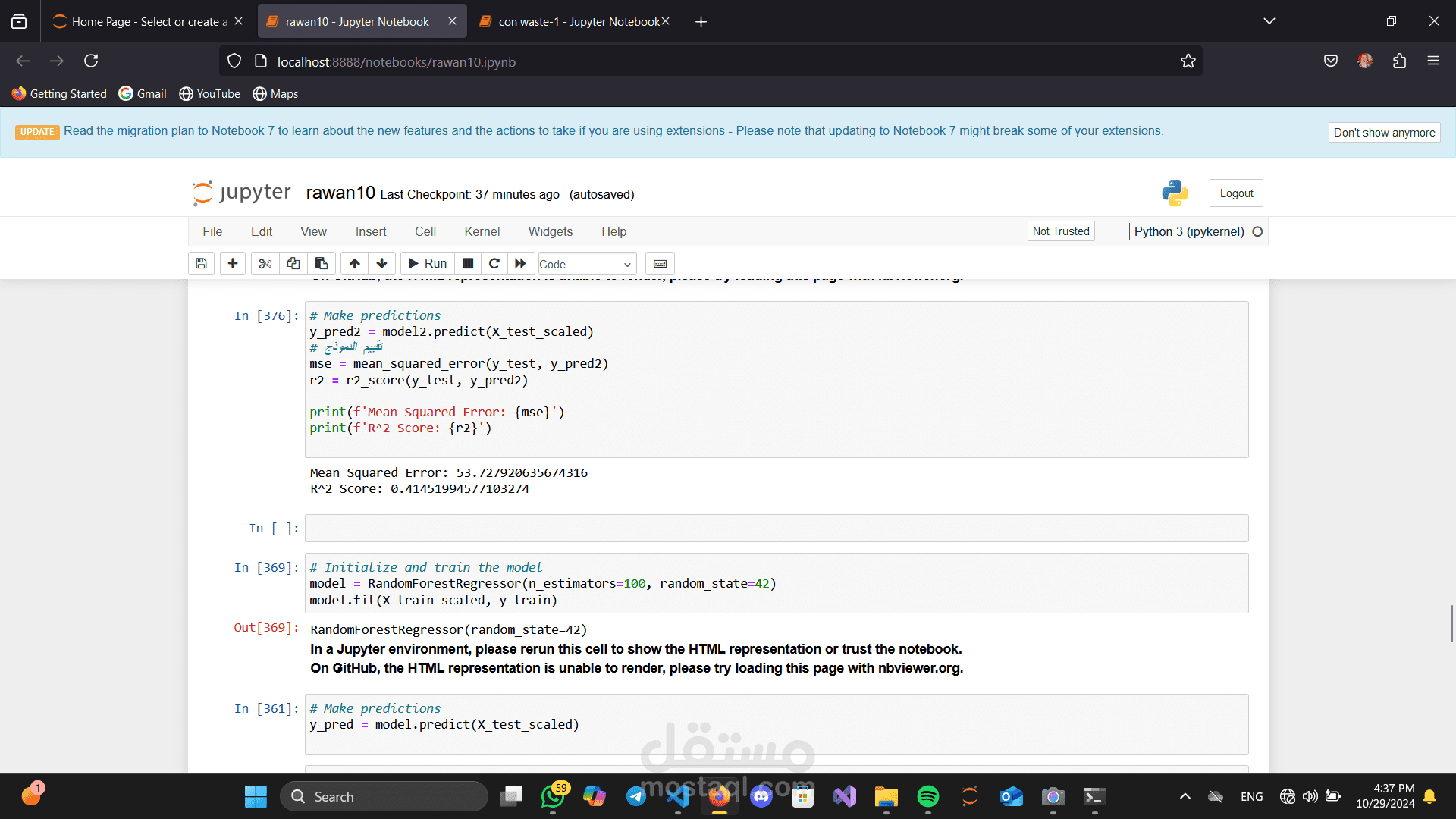Move the selected cell down
Screen dimensions: 1456x819
pos(382,263)
